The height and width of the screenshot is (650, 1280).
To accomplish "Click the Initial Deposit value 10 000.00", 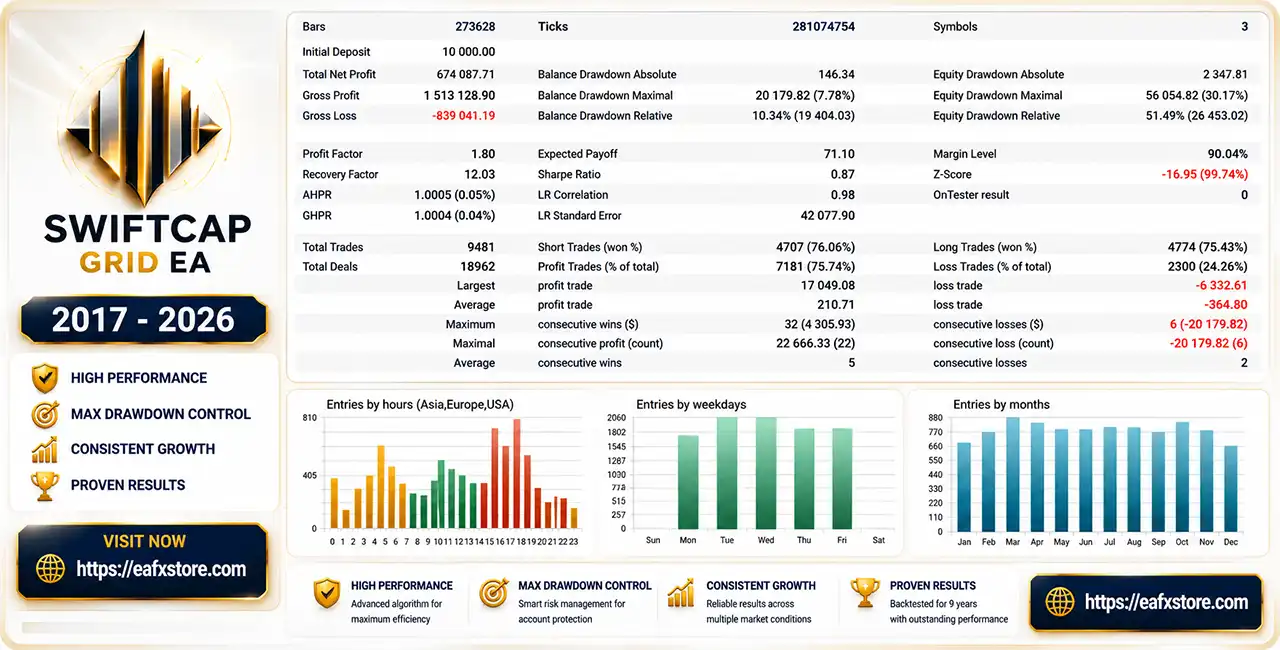I will pyautogui.click(x=468, y=52).
